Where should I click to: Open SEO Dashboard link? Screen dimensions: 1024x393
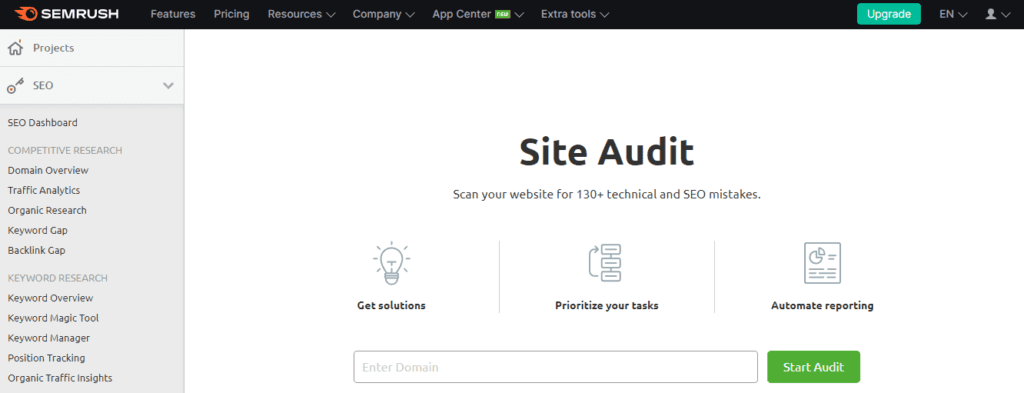point(42,123)
